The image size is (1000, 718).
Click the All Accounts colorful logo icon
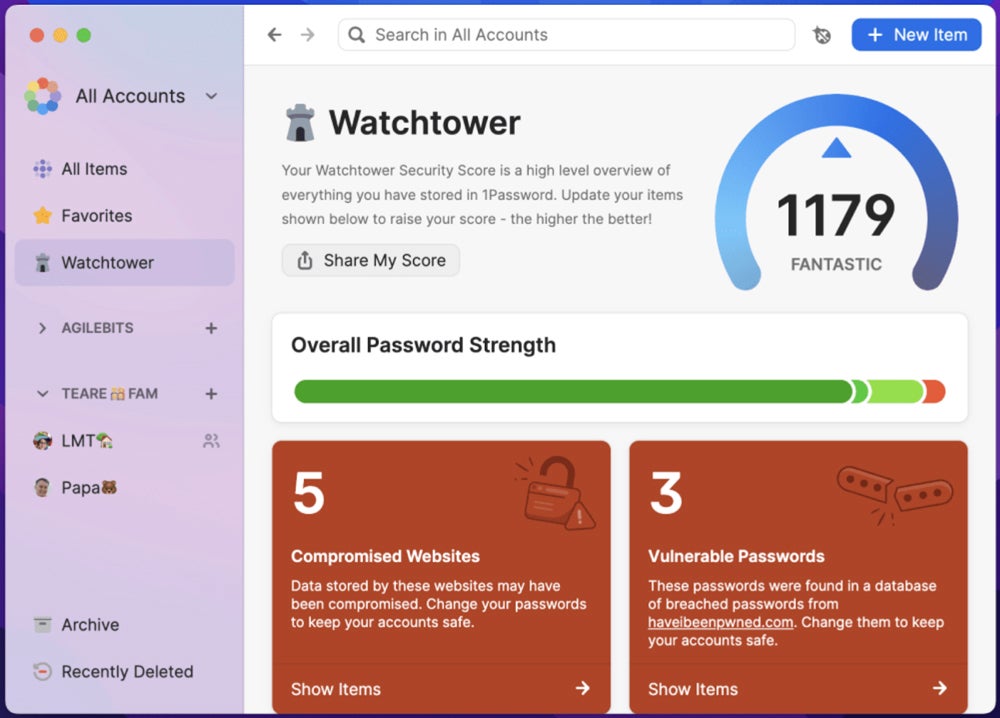(x=43, y=96)
